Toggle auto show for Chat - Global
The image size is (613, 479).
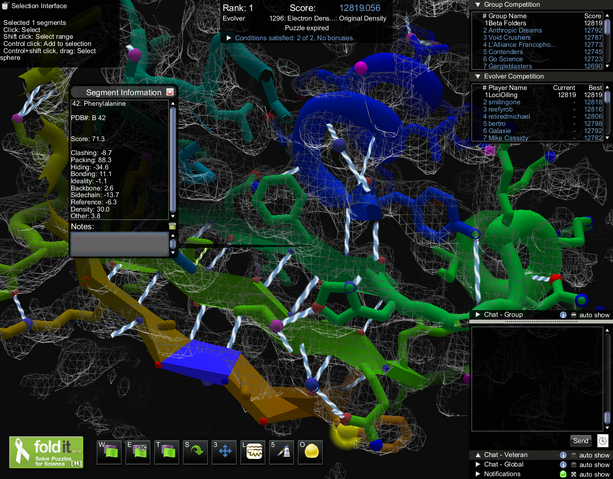(x=590, y=465)
